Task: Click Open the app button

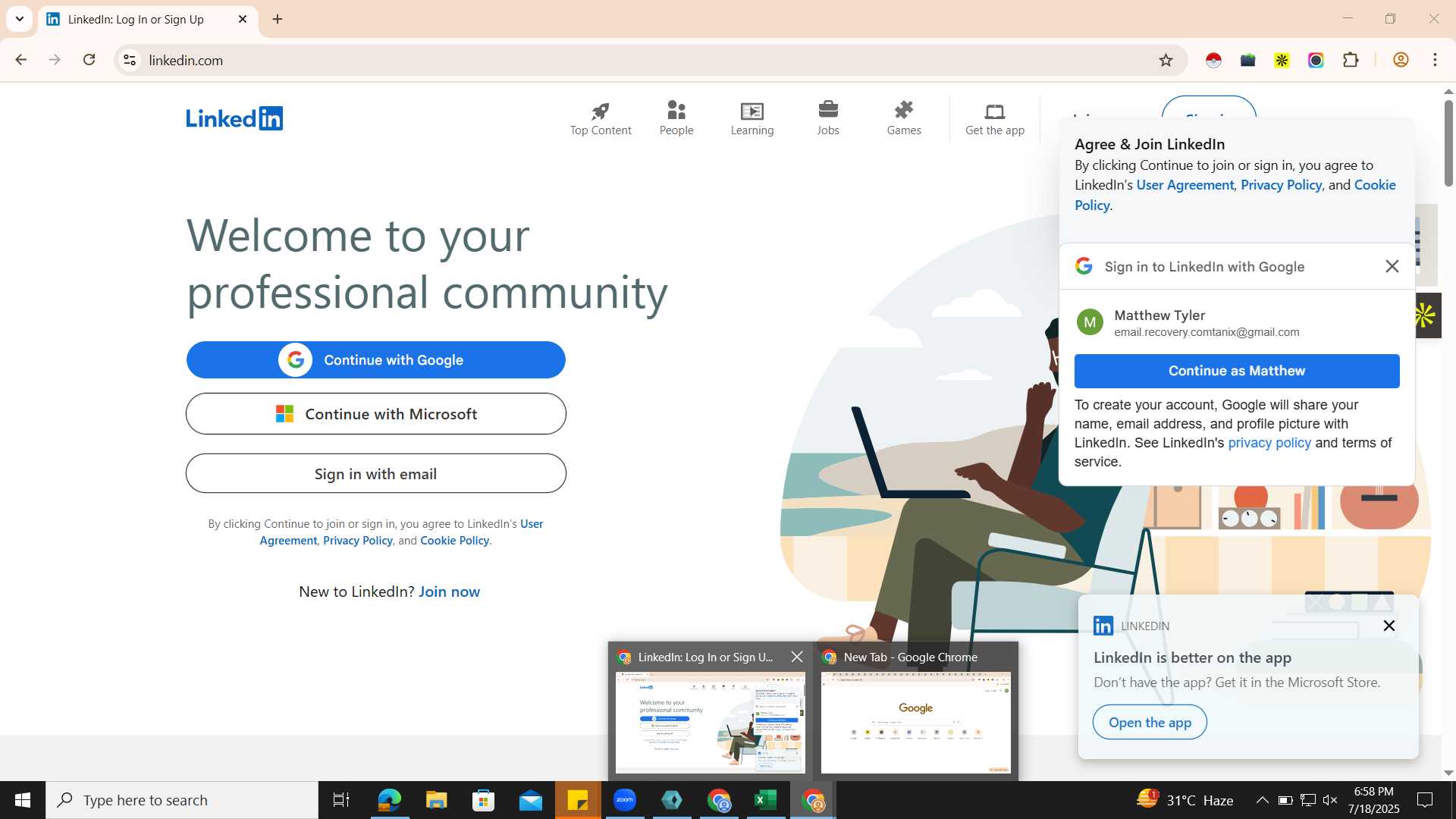Action: click(x=1150, y=723)
